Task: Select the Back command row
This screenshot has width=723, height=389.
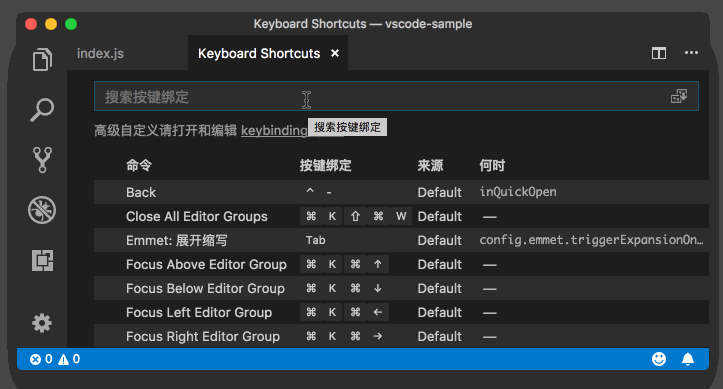Action: click(x=401, y=192)
